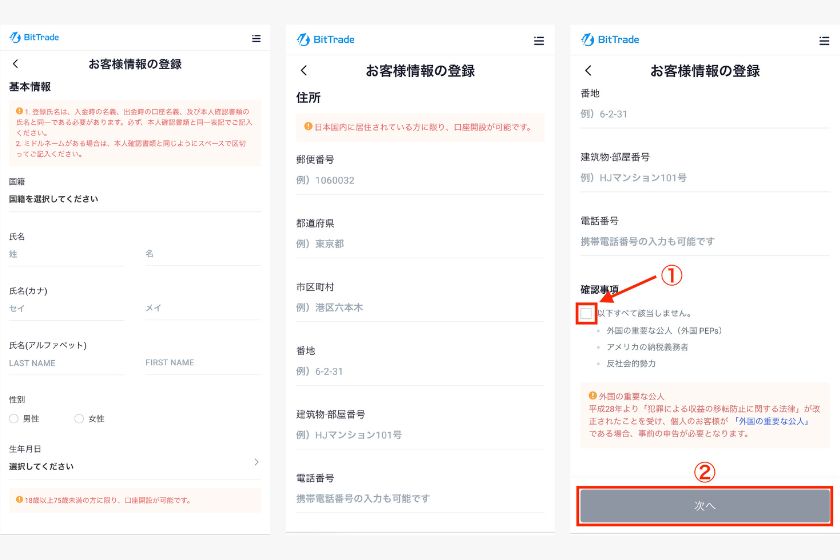The width and height of the screenshot is (840, 560).
Task: Focus middle panel 電話番号 field
Action: coord(420,499)
